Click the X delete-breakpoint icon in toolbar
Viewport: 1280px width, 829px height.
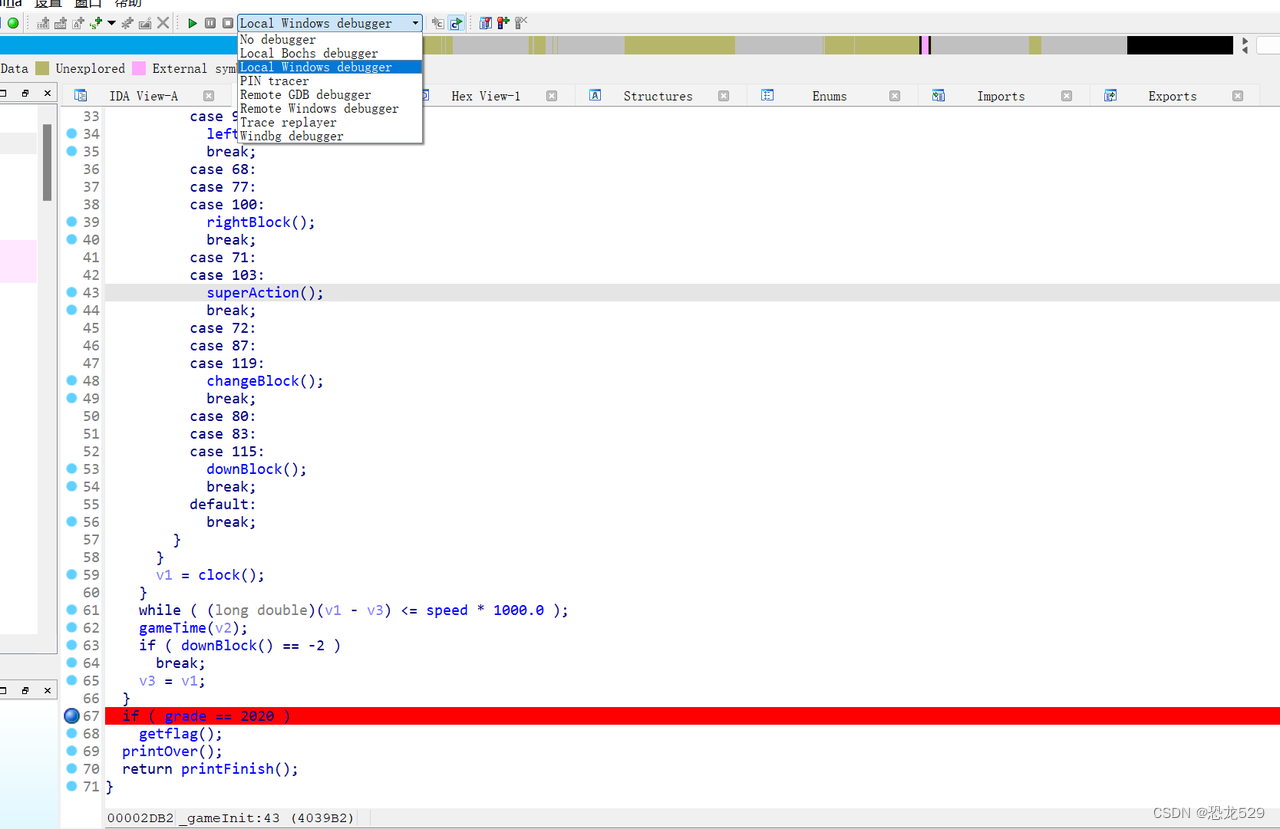point(163,23)
